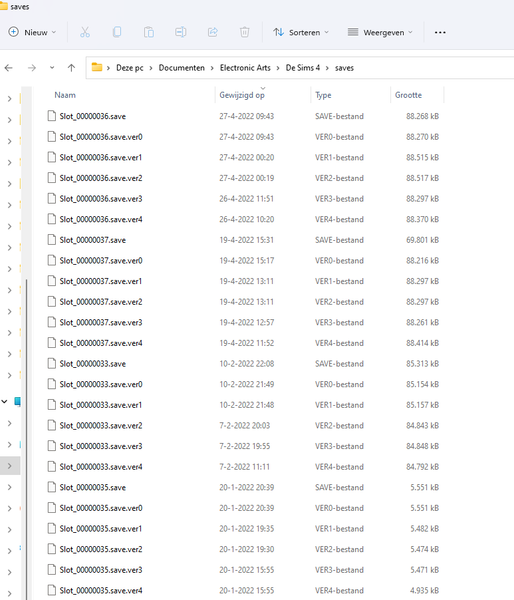This screenshot has height=600, width=514.
Task: Click the Paste clipboard icon
Action: 148,32
